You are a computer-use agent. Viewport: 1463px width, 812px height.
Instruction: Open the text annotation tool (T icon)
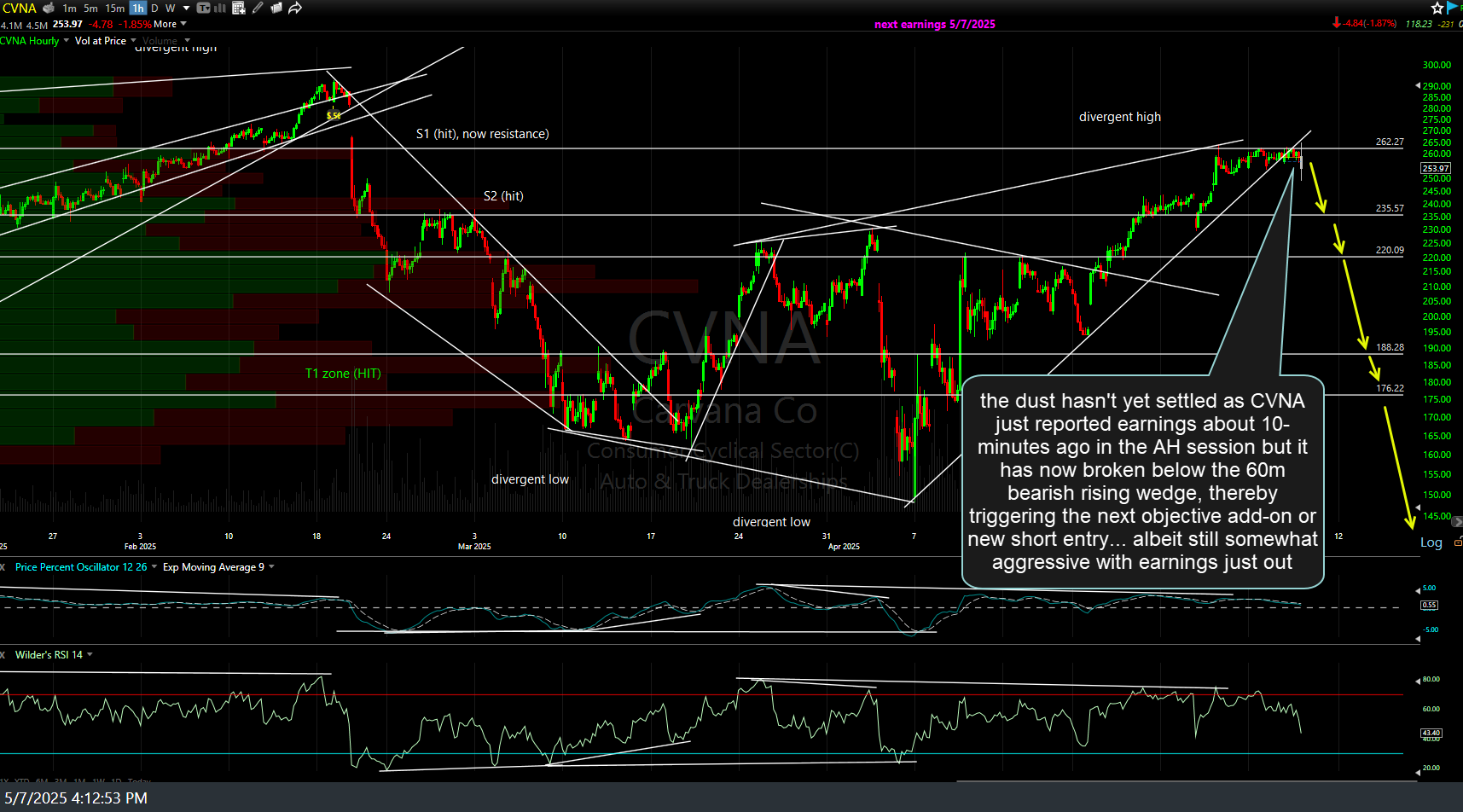point(204,8)
